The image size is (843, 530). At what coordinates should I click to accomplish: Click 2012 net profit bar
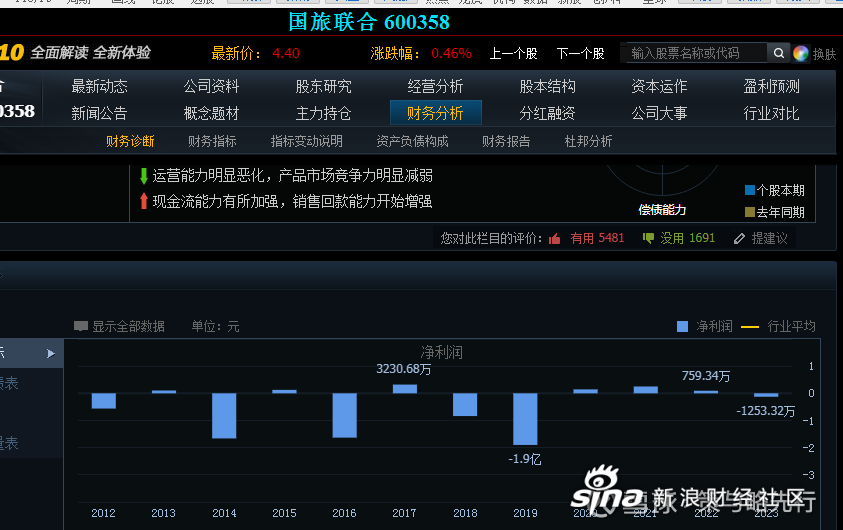pyautogui.click(x=104, y=400)
